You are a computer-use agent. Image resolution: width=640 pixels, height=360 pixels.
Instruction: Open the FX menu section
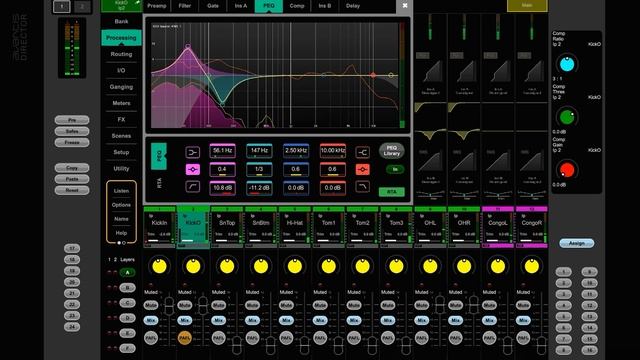click(121, 119)
